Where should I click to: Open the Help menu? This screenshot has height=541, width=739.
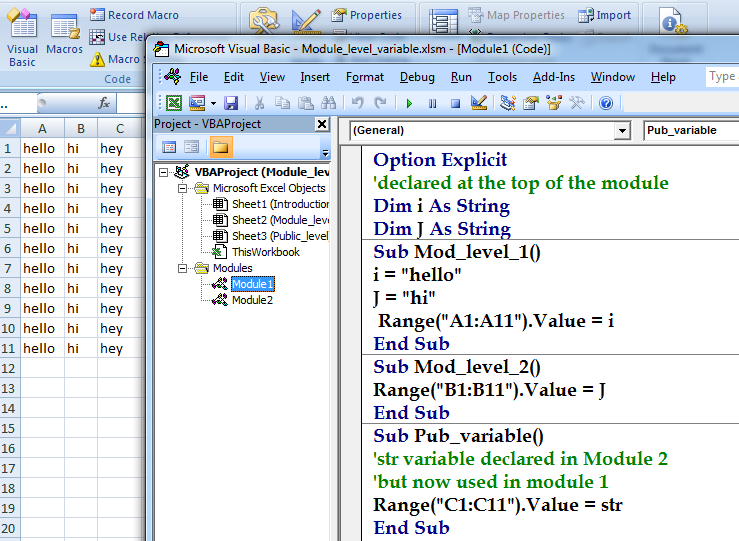(x=663, y=77)
